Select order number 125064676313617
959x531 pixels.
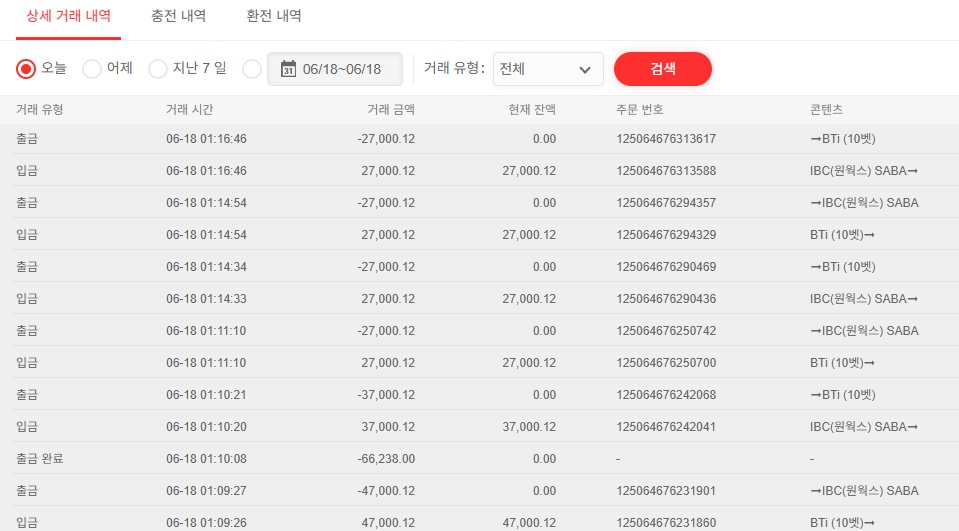[x=666, y=139]
